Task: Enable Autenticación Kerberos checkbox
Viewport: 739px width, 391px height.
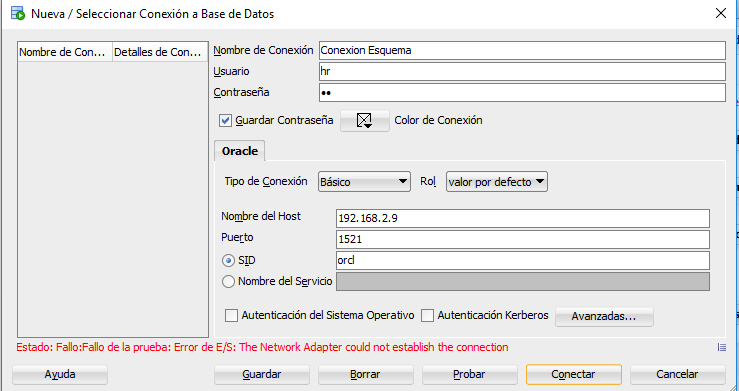Action: [427, 316]
